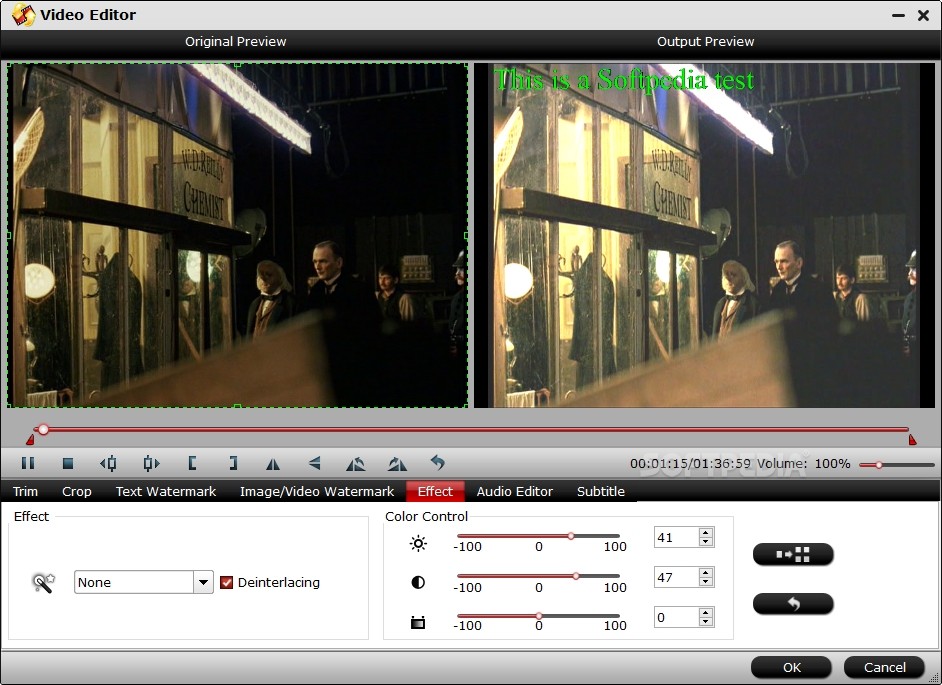Click the brightness sun icon

point(418,543)
